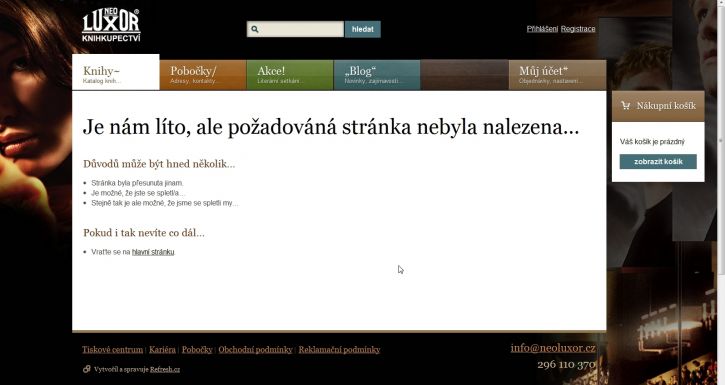Open the Registrace link
Viewport: 725px width, 385px height.
(x=578, y=29)
